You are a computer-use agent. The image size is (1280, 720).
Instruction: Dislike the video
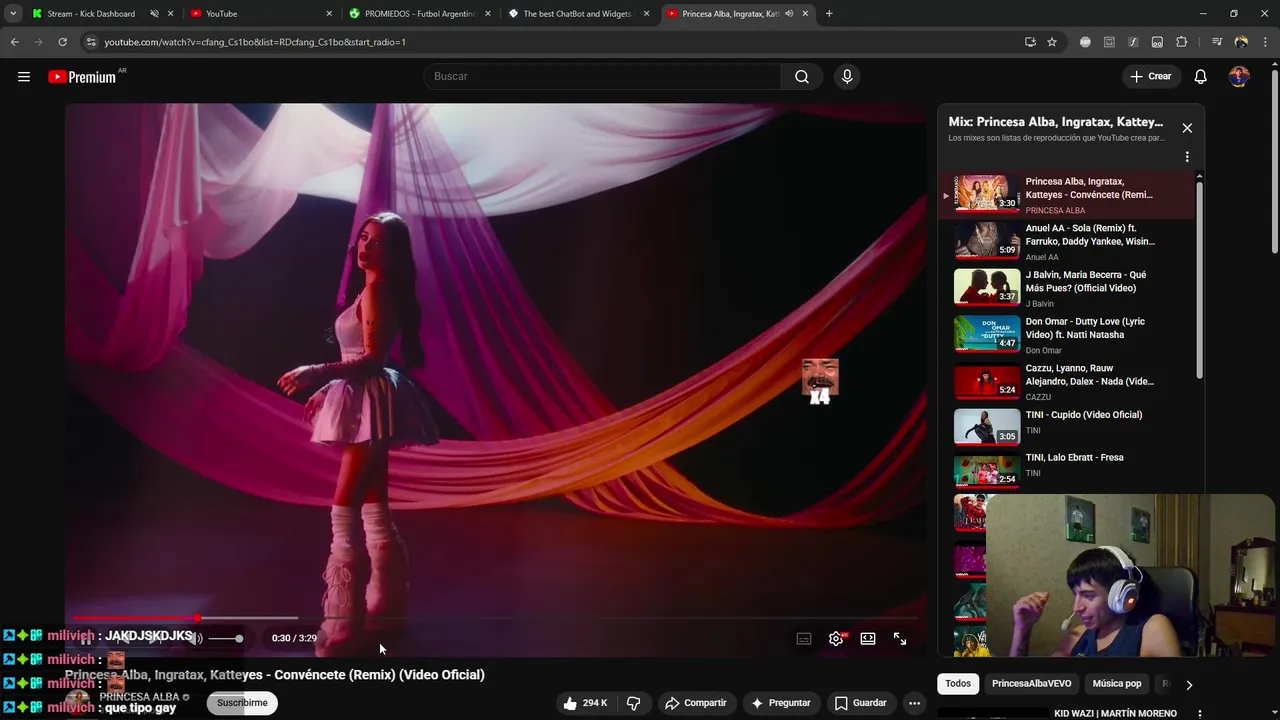(x=633, y=703)
